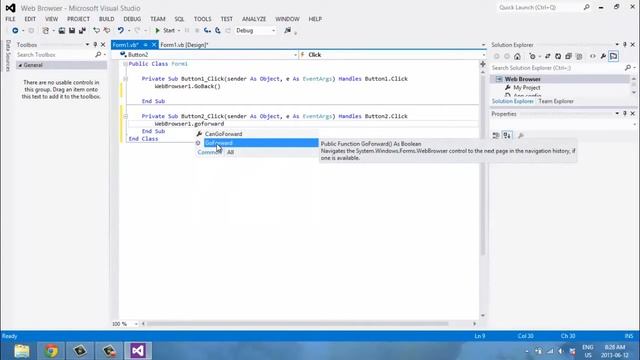This screenshot has width=640, height=360.
Task: Click the Refresh icon in Solution Explorer
Action: coord(558,56)
